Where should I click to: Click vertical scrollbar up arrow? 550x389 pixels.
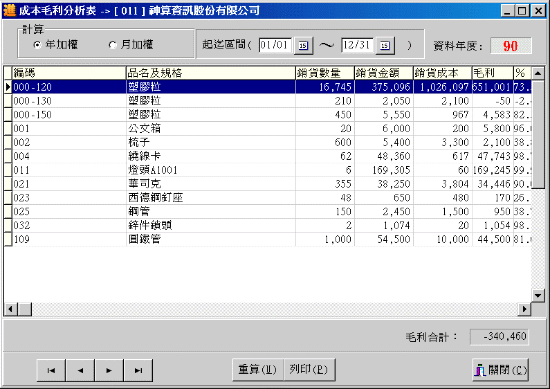(x=538, y=73)
